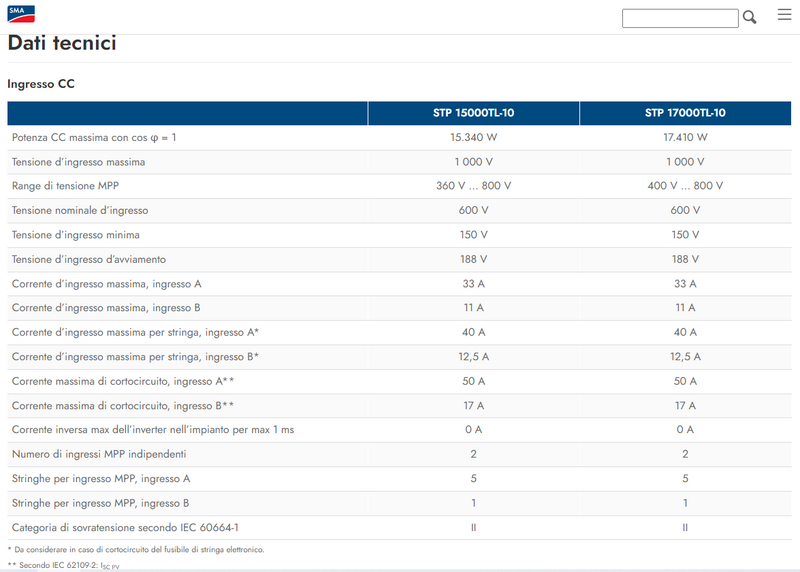This screenshot has height=572, width=800.
Task: Click the 360 V ... 800 V cell
Action: 473,186
